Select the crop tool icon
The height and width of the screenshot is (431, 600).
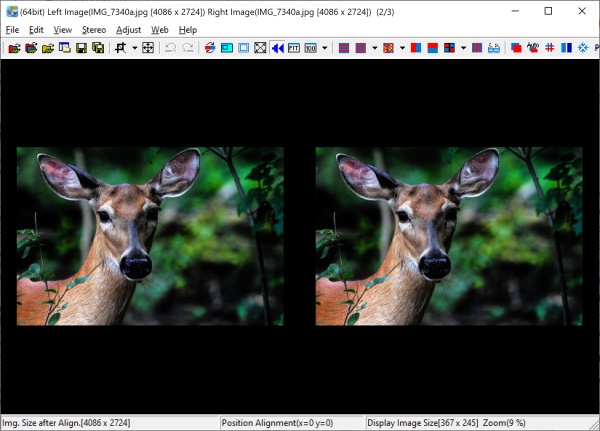coord(121,48)
